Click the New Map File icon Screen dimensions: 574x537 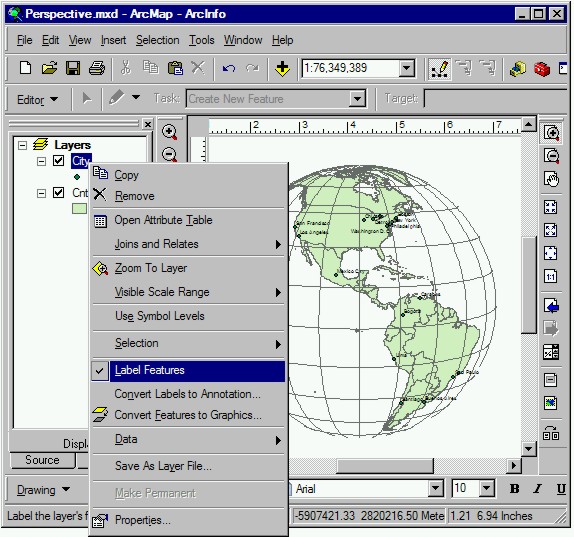[x=25, y=68]
